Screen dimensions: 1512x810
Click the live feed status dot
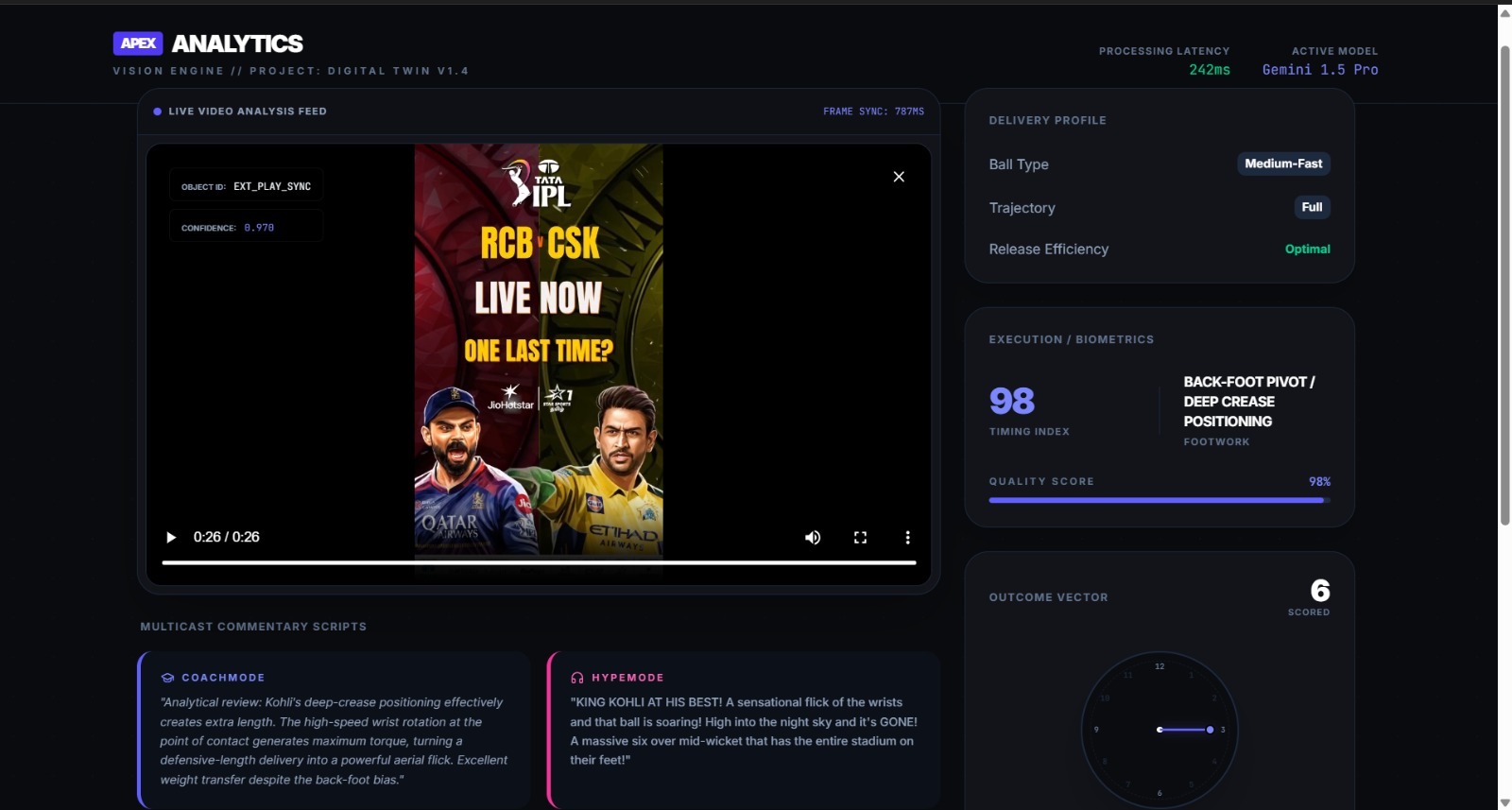click(157, 112)
